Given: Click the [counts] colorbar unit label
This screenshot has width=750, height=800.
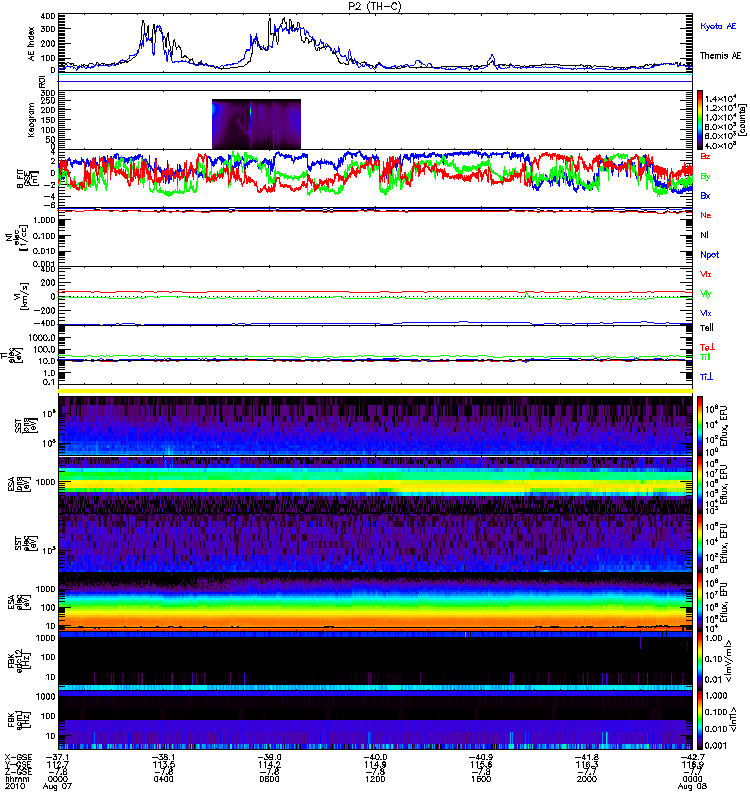Looking at the screenshot, I should pos(744,120).
